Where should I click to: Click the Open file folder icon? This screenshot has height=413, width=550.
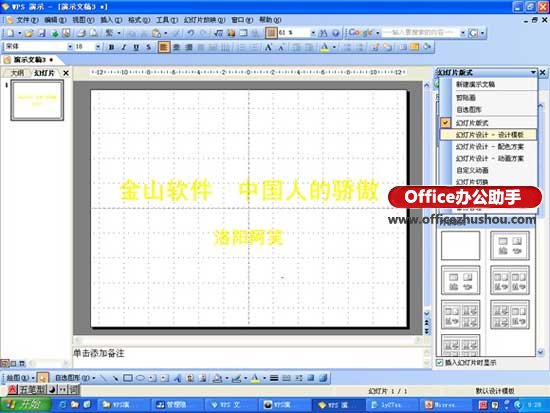29,33
